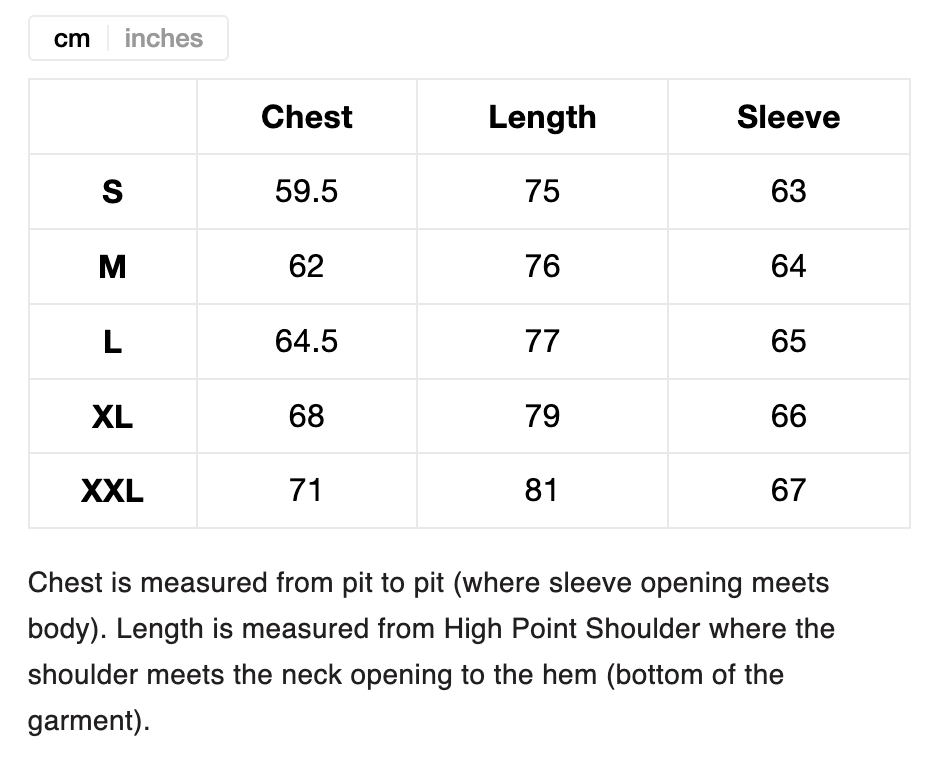The height and width of the screenshot is (782, 936).
Task: Select the M size row label
Action: [113, 266]
